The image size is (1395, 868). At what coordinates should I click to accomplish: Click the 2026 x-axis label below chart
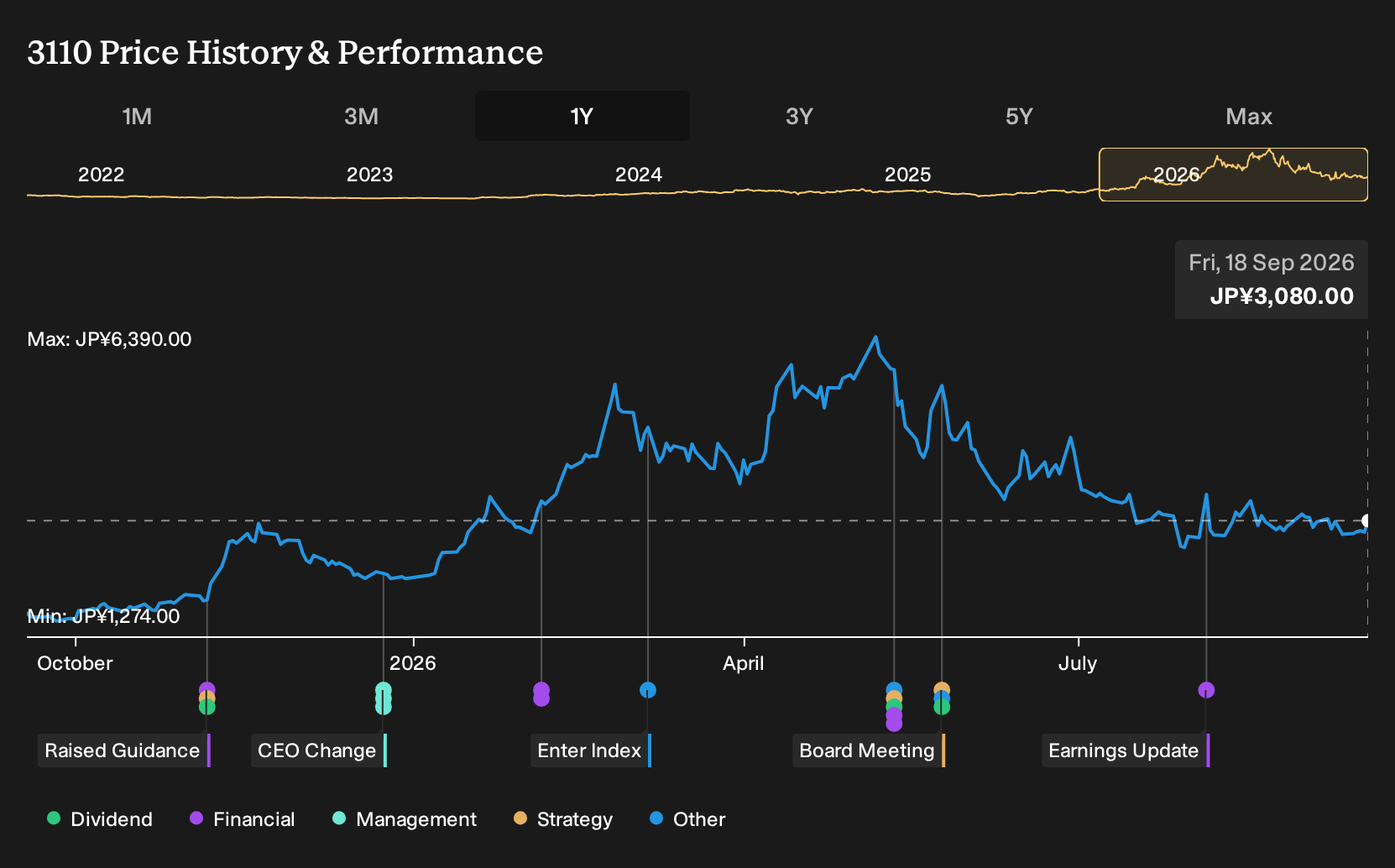tap(413, 663)
